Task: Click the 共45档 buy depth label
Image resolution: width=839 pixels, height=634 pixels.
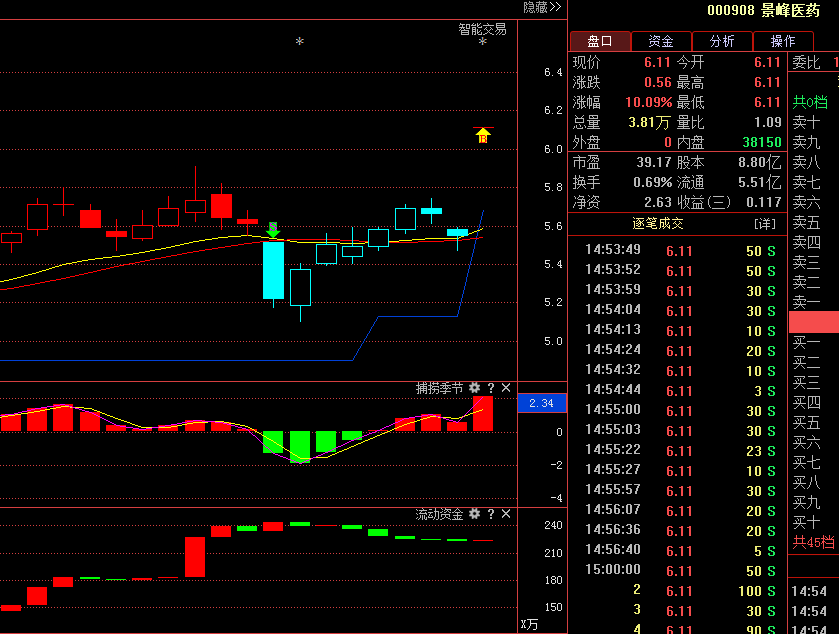Action: [x=813, y=543]
